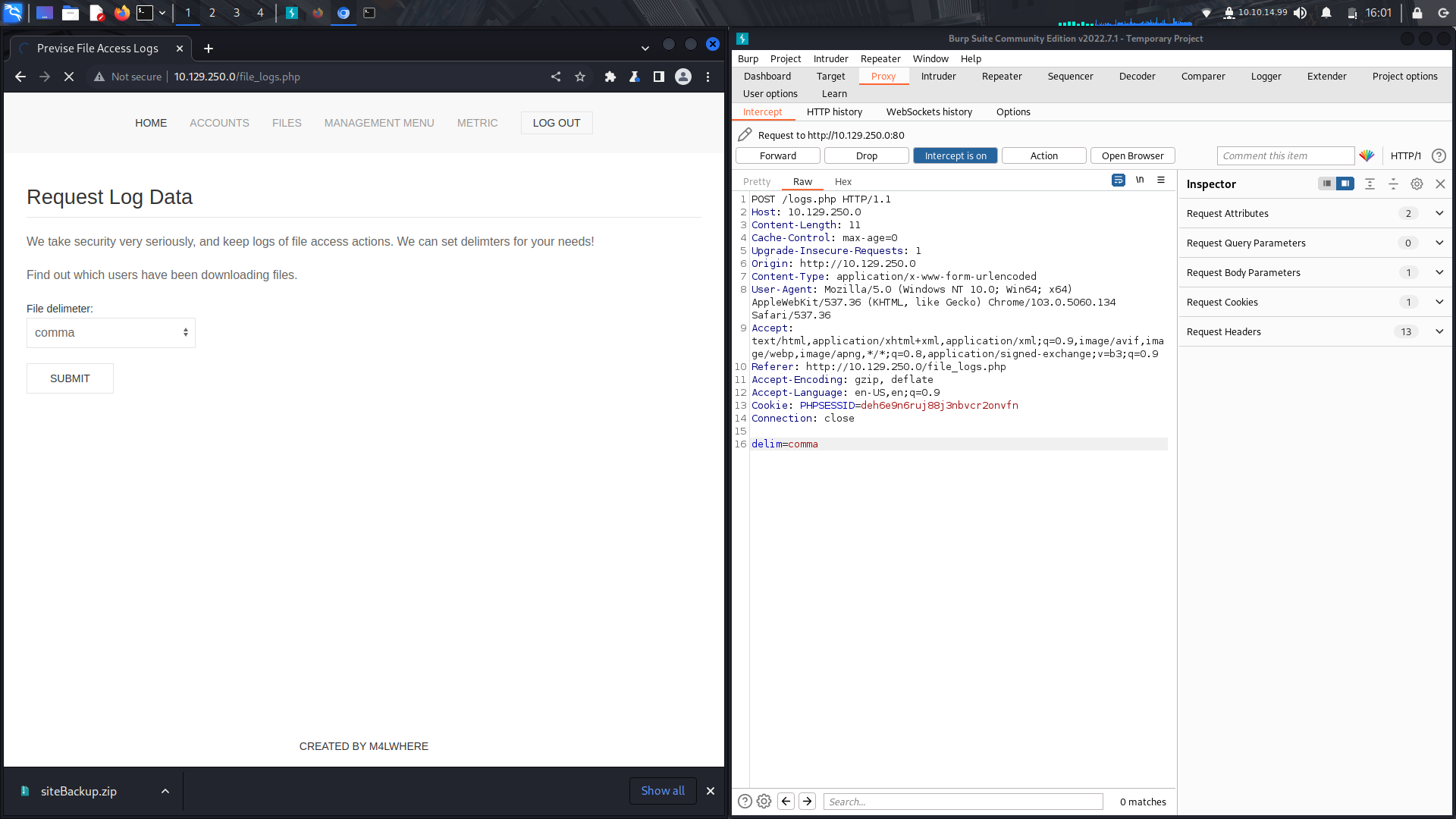Screen dimensions: 1456x819
Task: Click the Comment this item field
Action: pyautogui.click(x=1285, y=155)
